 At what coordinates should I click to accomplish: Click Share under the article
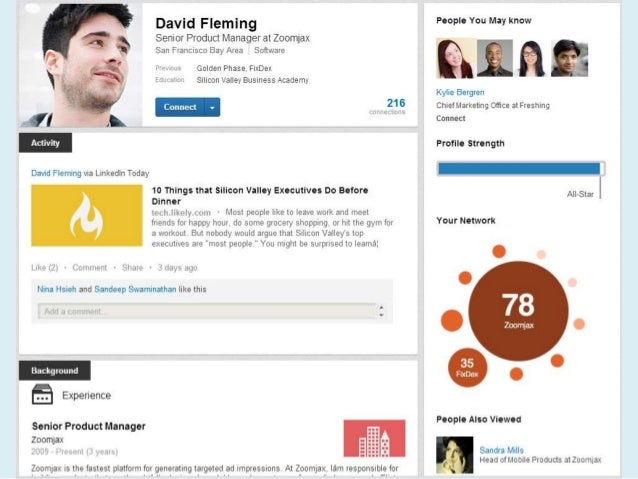(x=133, y=267)
